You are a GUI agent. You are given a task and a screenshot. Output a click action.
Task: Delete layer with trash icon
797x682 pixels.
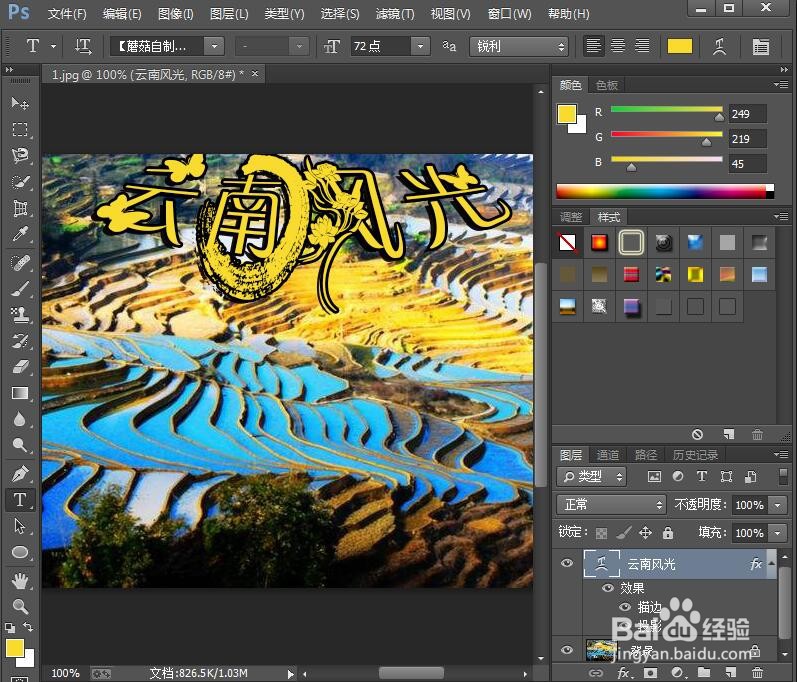pos(757,673)
